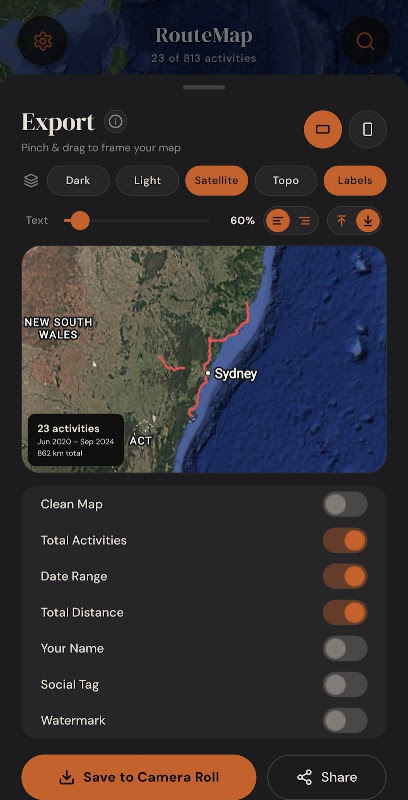Open settings via the gear icon
This screenshot has height=800, width=408.
click(43, 41)
